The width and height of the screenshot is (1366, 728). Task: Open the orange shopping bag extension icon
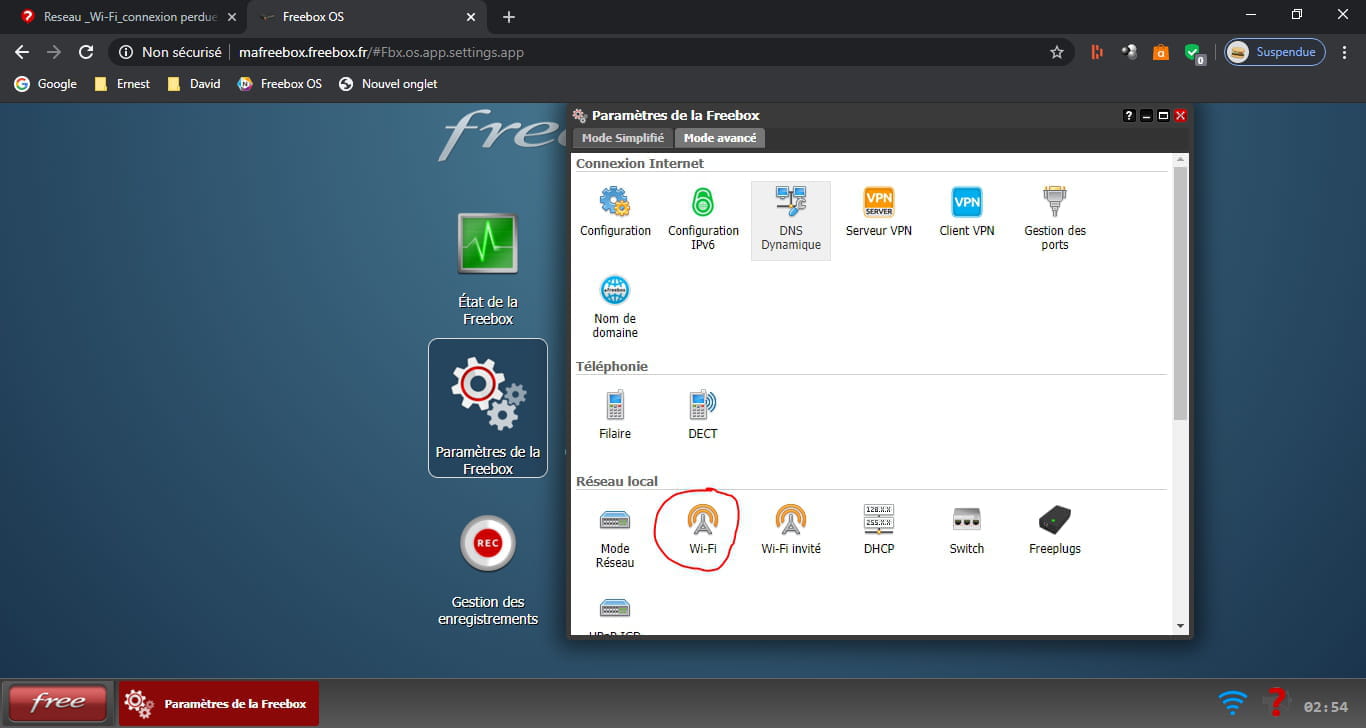coord(1161,52)
